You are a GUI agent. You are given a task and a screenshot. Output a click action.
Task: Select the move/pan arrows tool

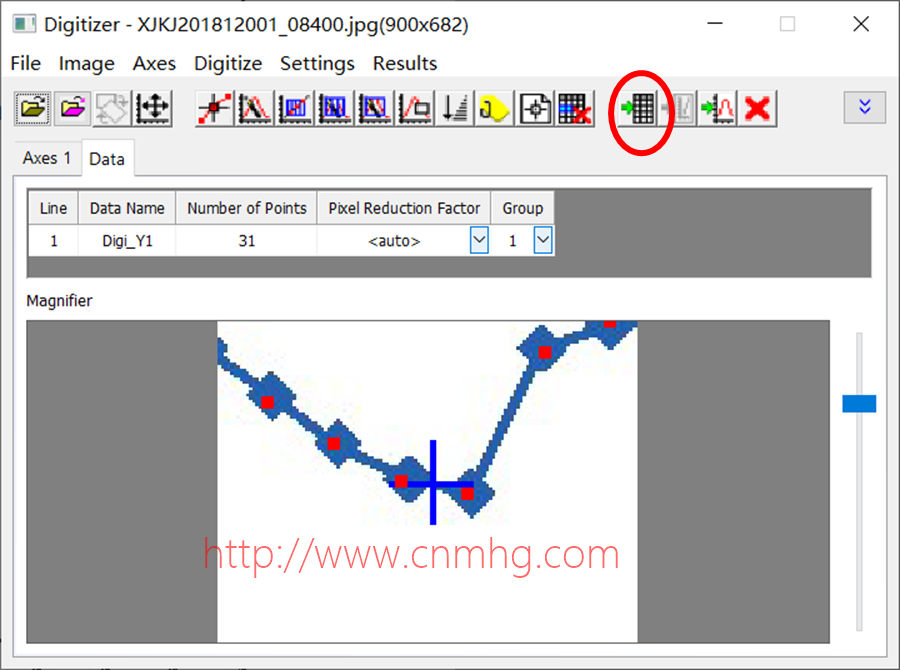(153, 108)
